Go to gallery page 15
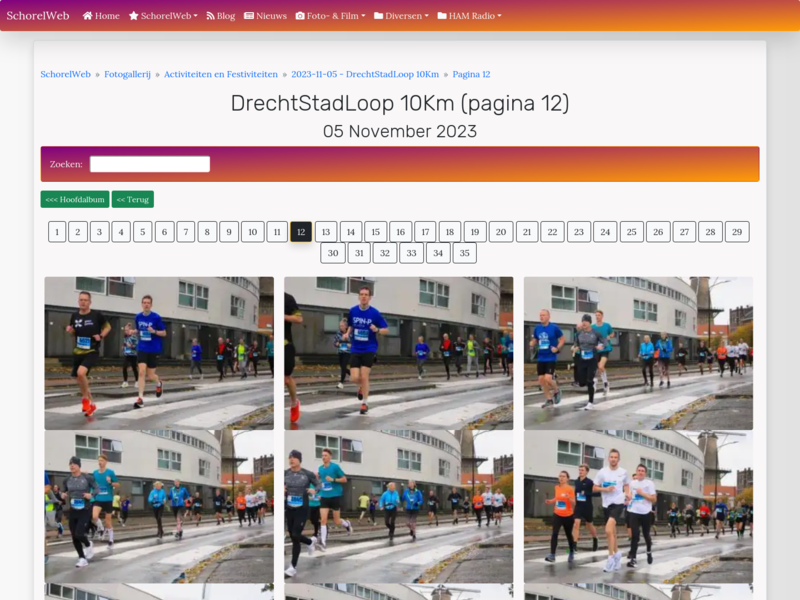The height and width of the screenshot is (600, 800). (376, 232)
